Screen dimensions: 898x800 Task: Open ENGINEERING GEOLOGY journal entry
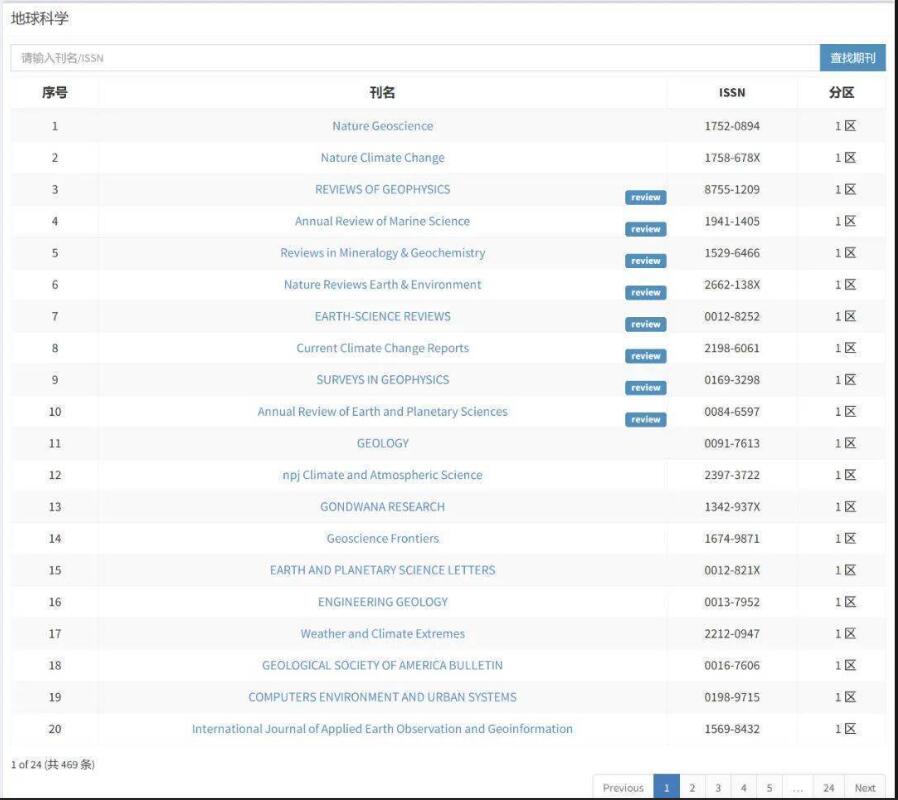[382, 602]
